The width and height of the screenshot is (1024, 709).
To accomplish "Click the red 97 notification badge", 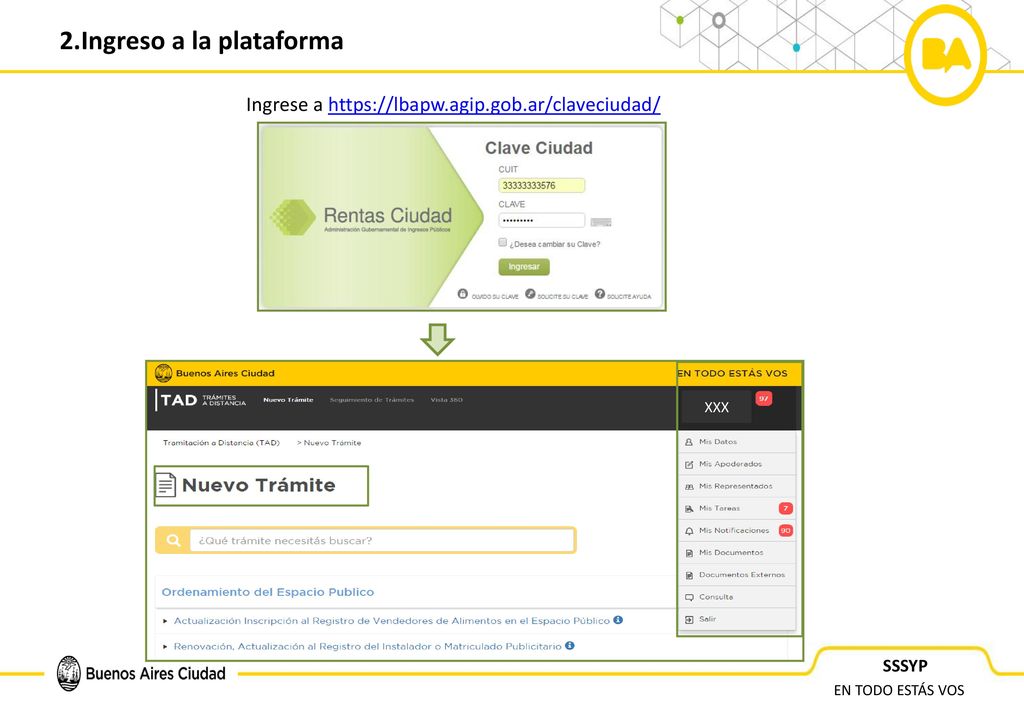I will tap(763, 398).
